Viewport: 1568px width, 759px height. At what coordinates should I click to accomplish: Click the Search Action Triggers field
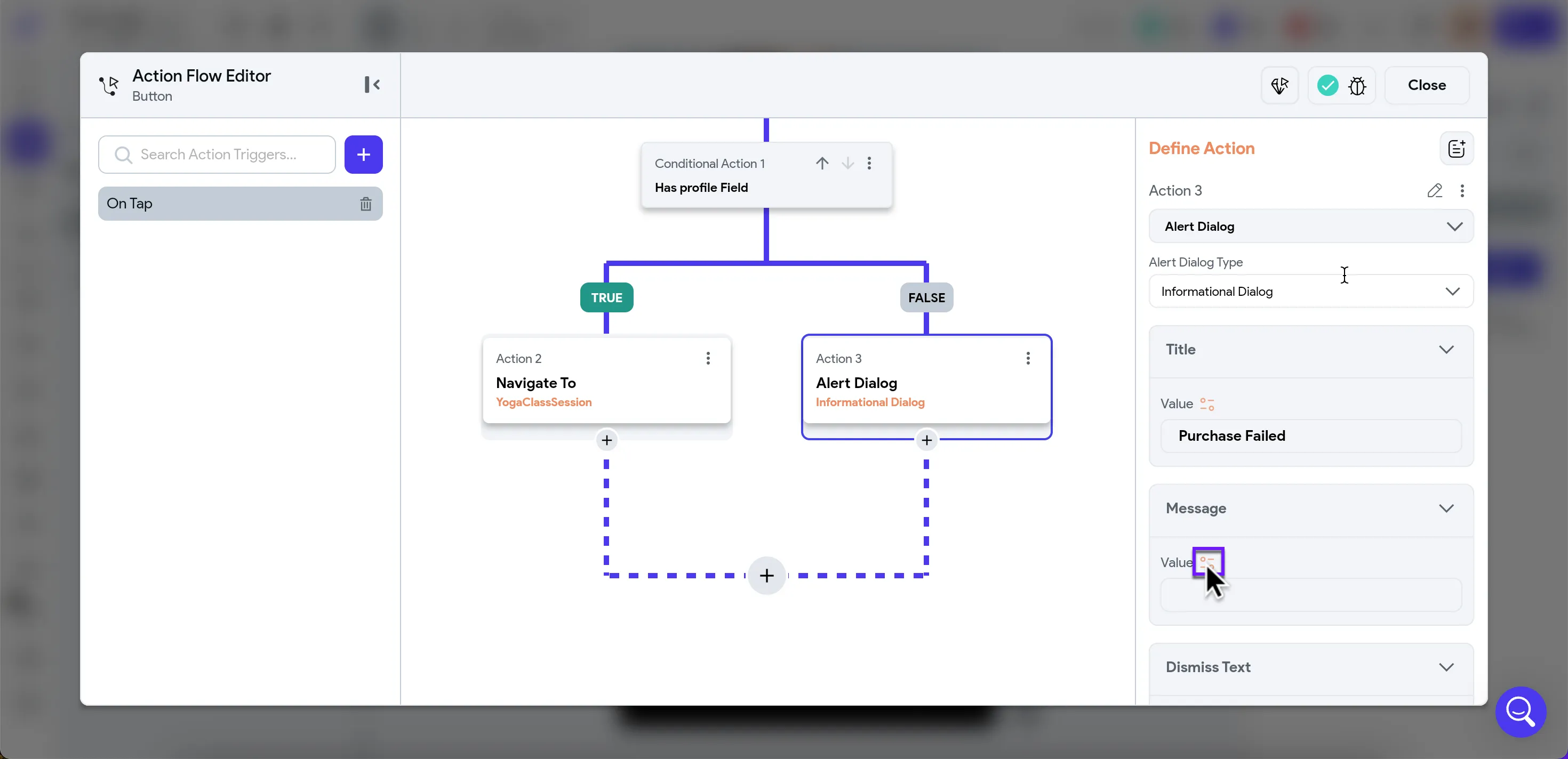[225, 155]
